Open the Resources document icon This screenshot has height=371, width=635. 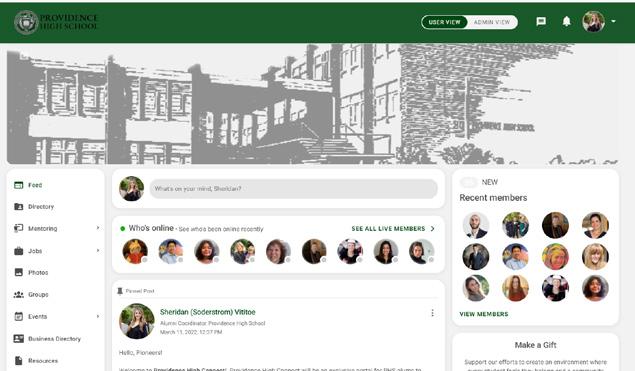(x=19, y=360)
